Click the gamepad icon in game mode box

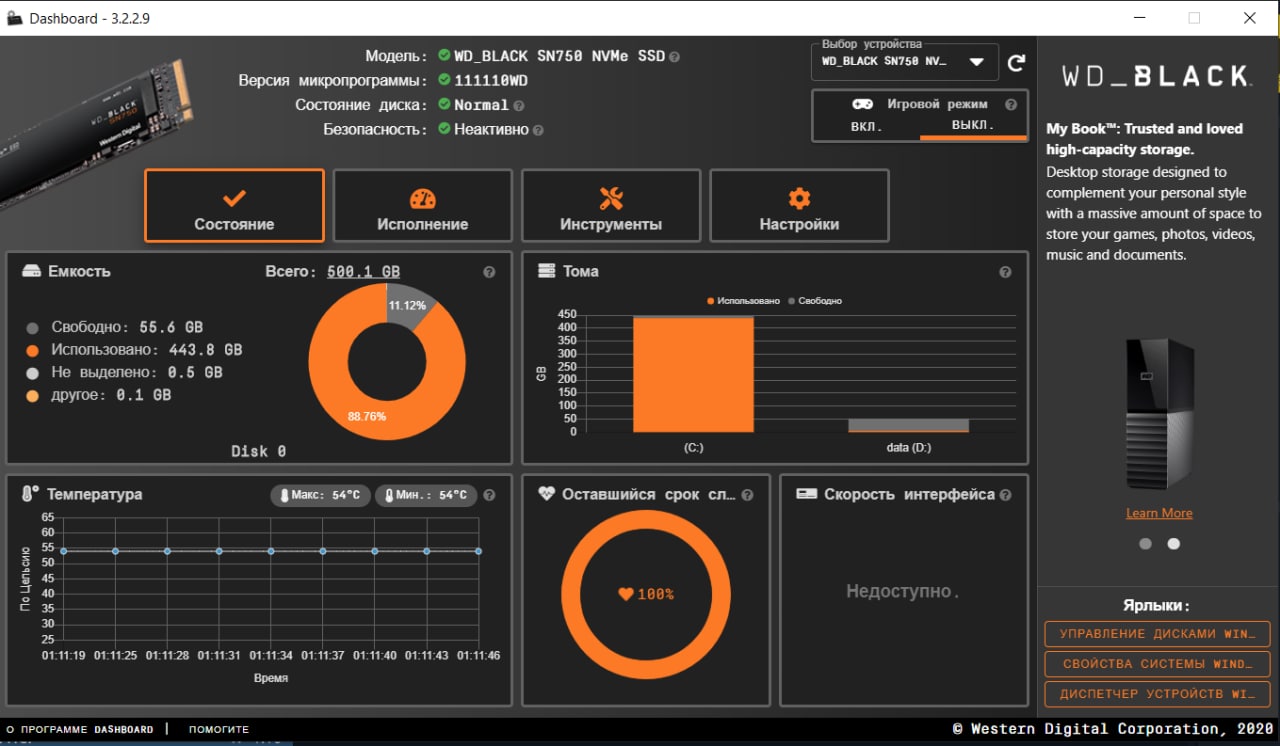(x=862, y=104)
